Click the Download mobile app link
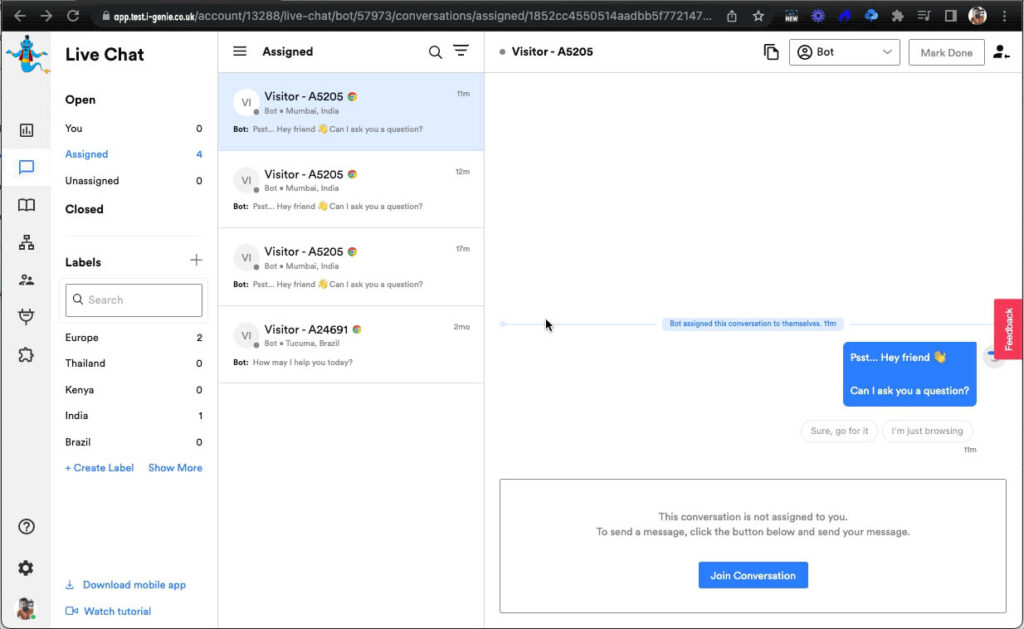Screen dimensions: 1024x629 pos(134,585)
